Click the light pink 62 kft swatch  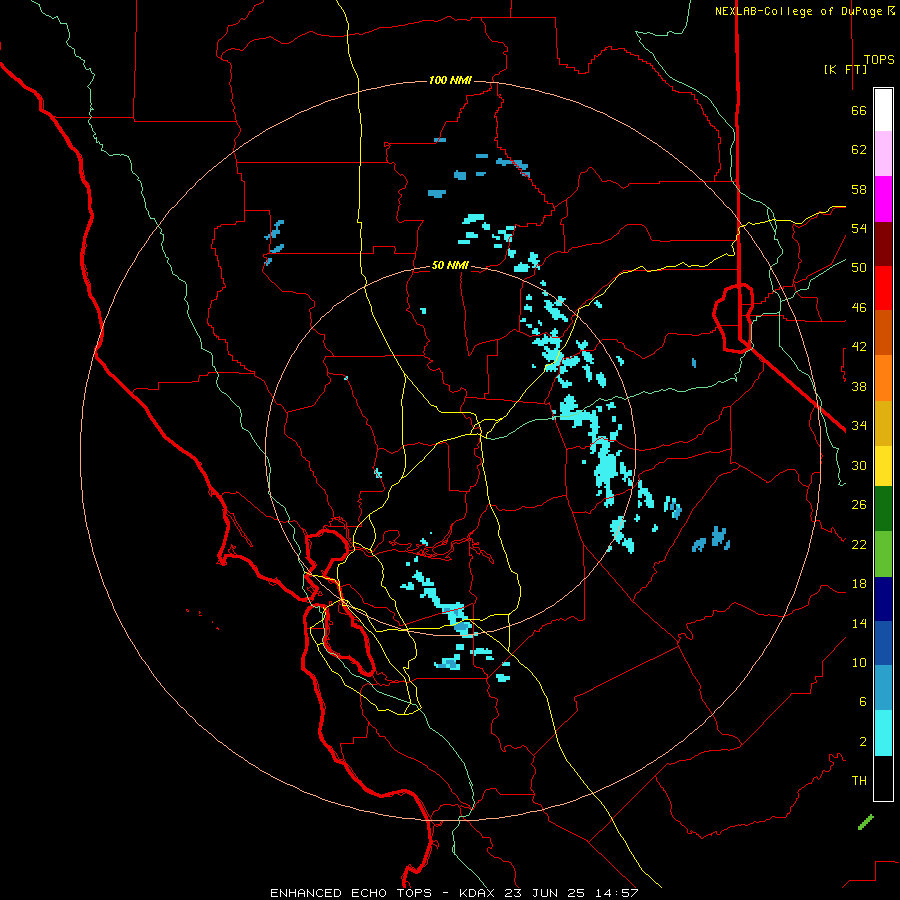coord(883,153)
